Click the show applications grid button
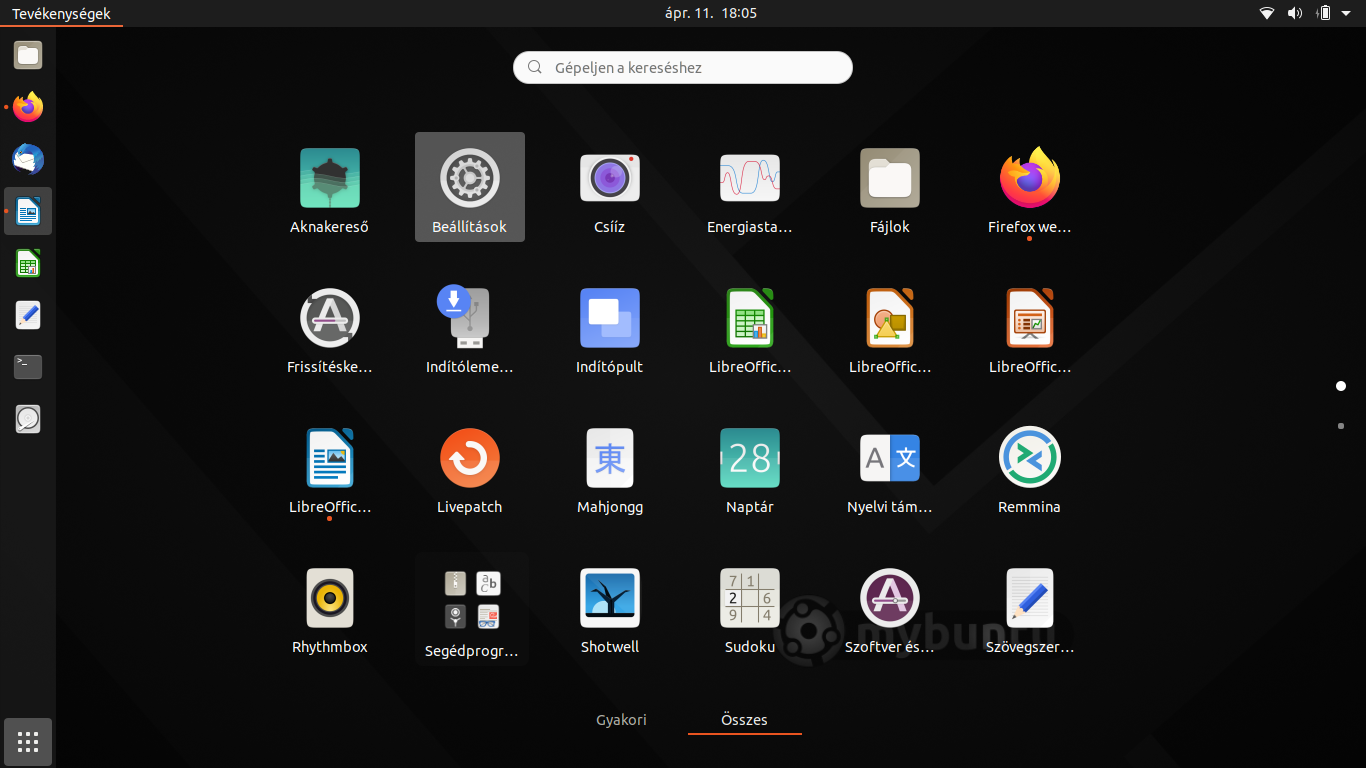 28,742
